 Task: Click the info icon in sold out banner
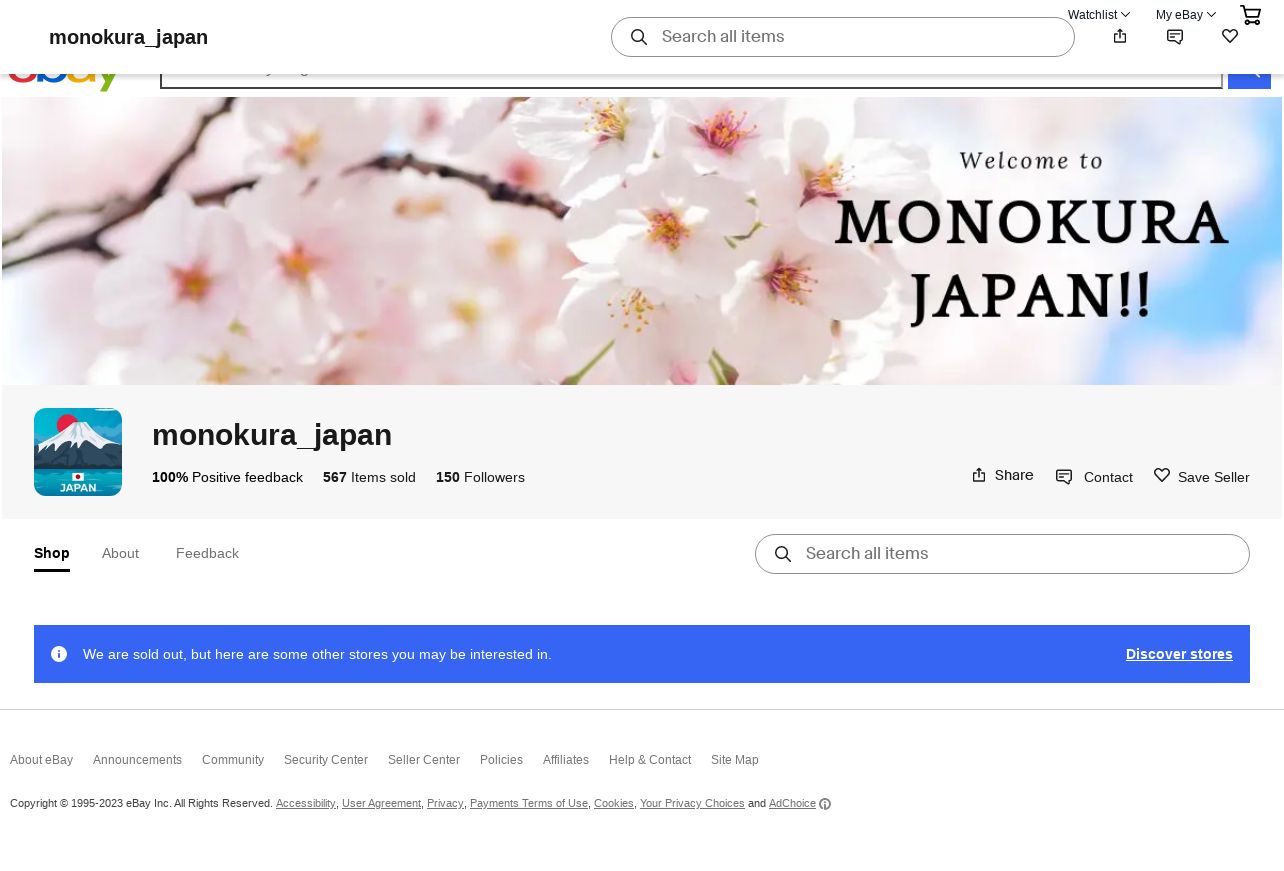click(59, 654)
